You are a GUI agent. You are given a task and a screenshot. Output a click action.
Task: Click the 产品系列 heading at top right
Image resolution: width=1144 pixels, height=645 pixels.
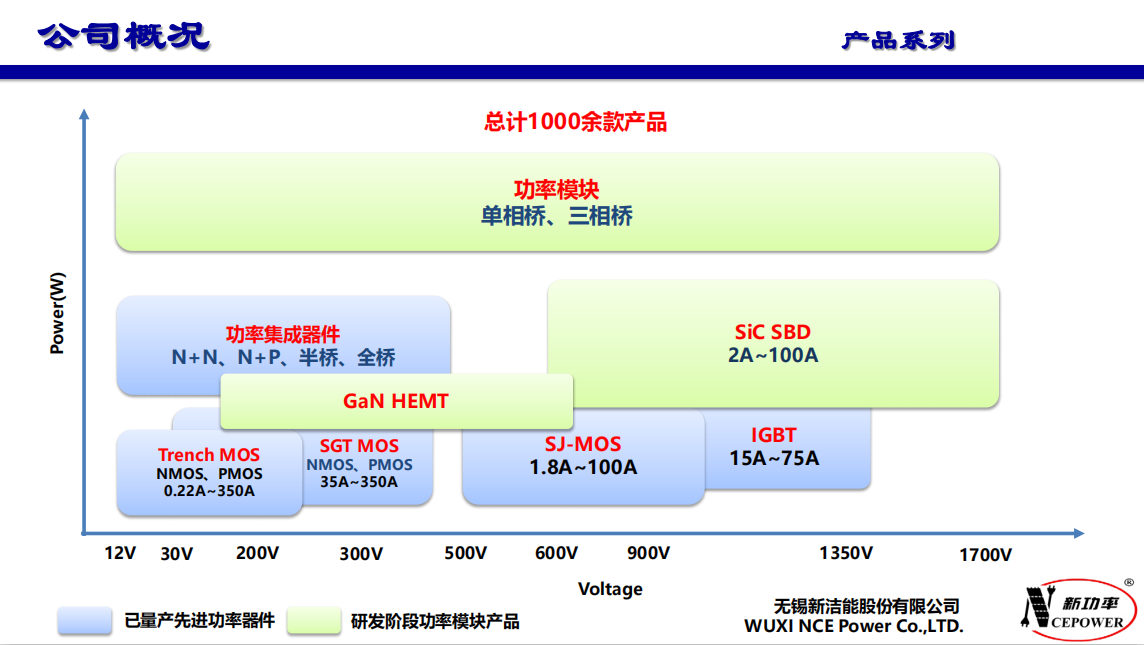(x=898, y=41)
